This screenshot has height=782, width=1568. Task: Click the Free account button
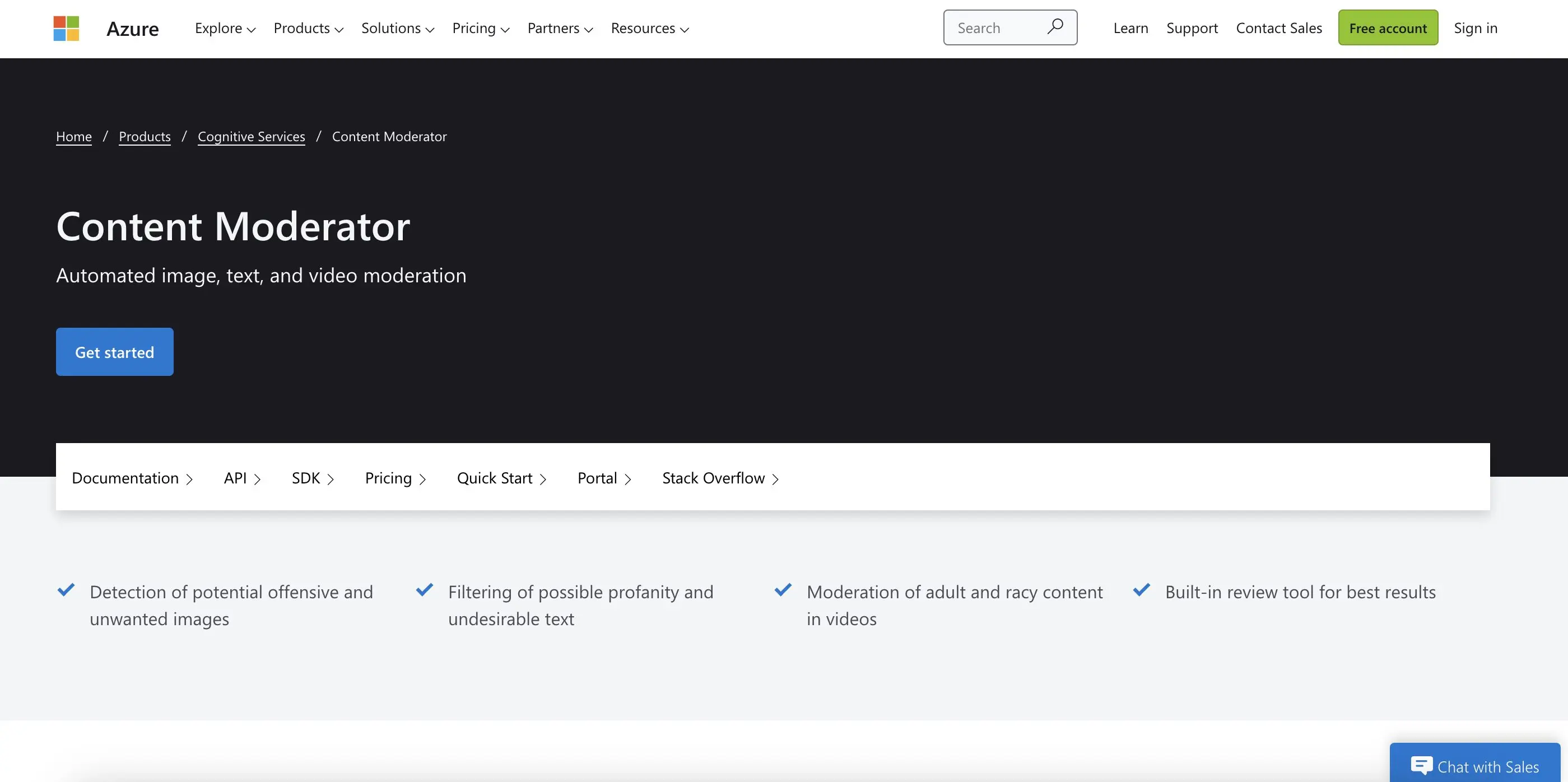point(1388,27)
